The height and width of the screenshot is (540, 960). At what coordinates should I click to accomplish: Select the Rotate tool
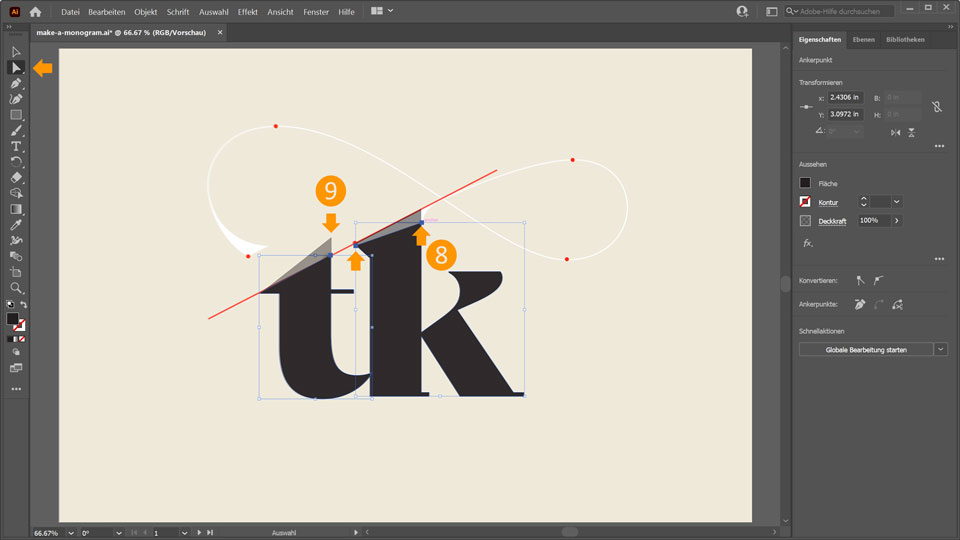click(x=16, y=162)
